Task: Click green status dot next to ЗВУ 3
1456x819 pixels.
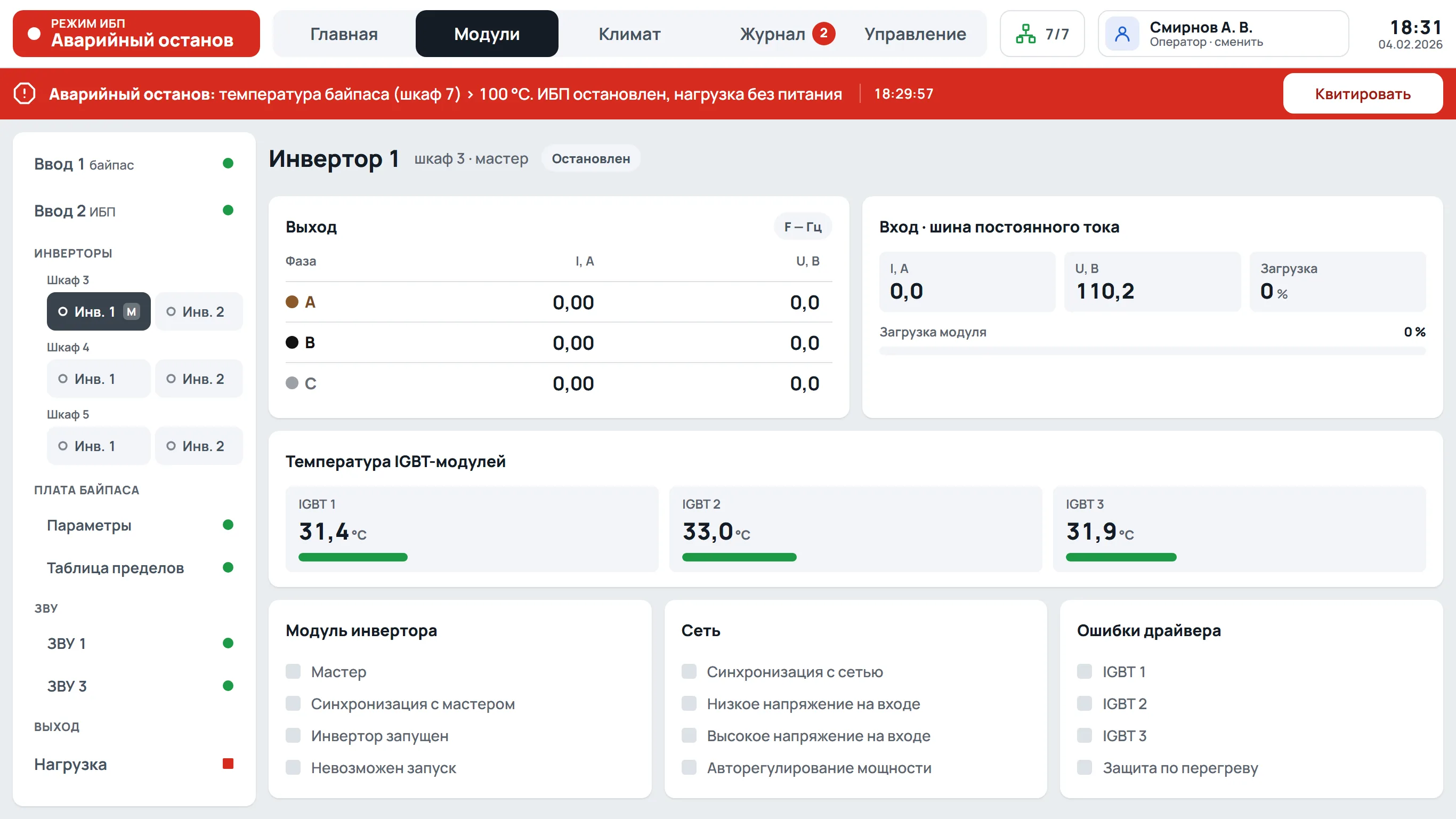Action: (x=228, y=686)
